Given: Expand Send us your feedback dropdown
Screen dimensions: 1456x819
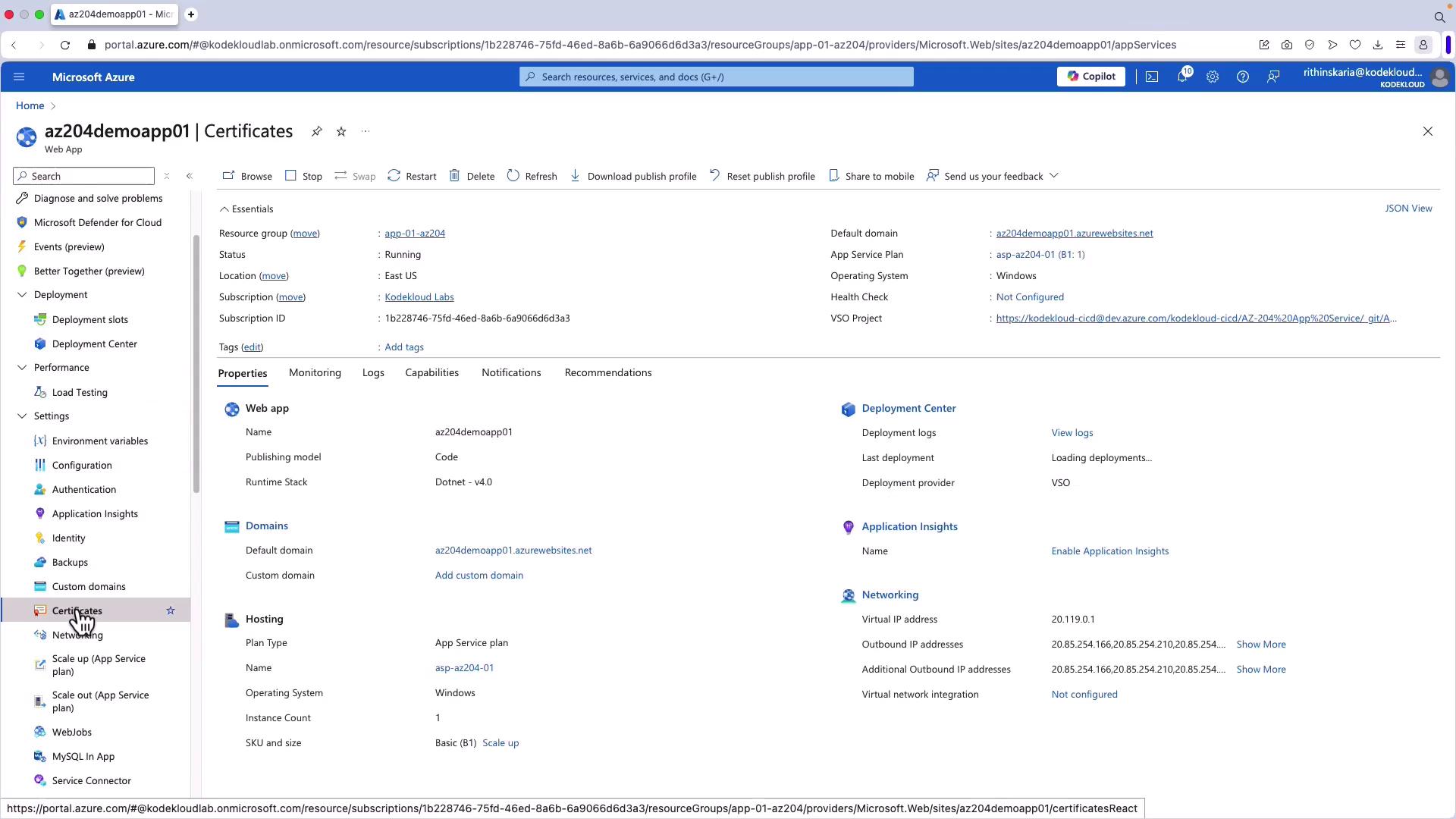Looking at the screenshot, I should point(1053,176).
